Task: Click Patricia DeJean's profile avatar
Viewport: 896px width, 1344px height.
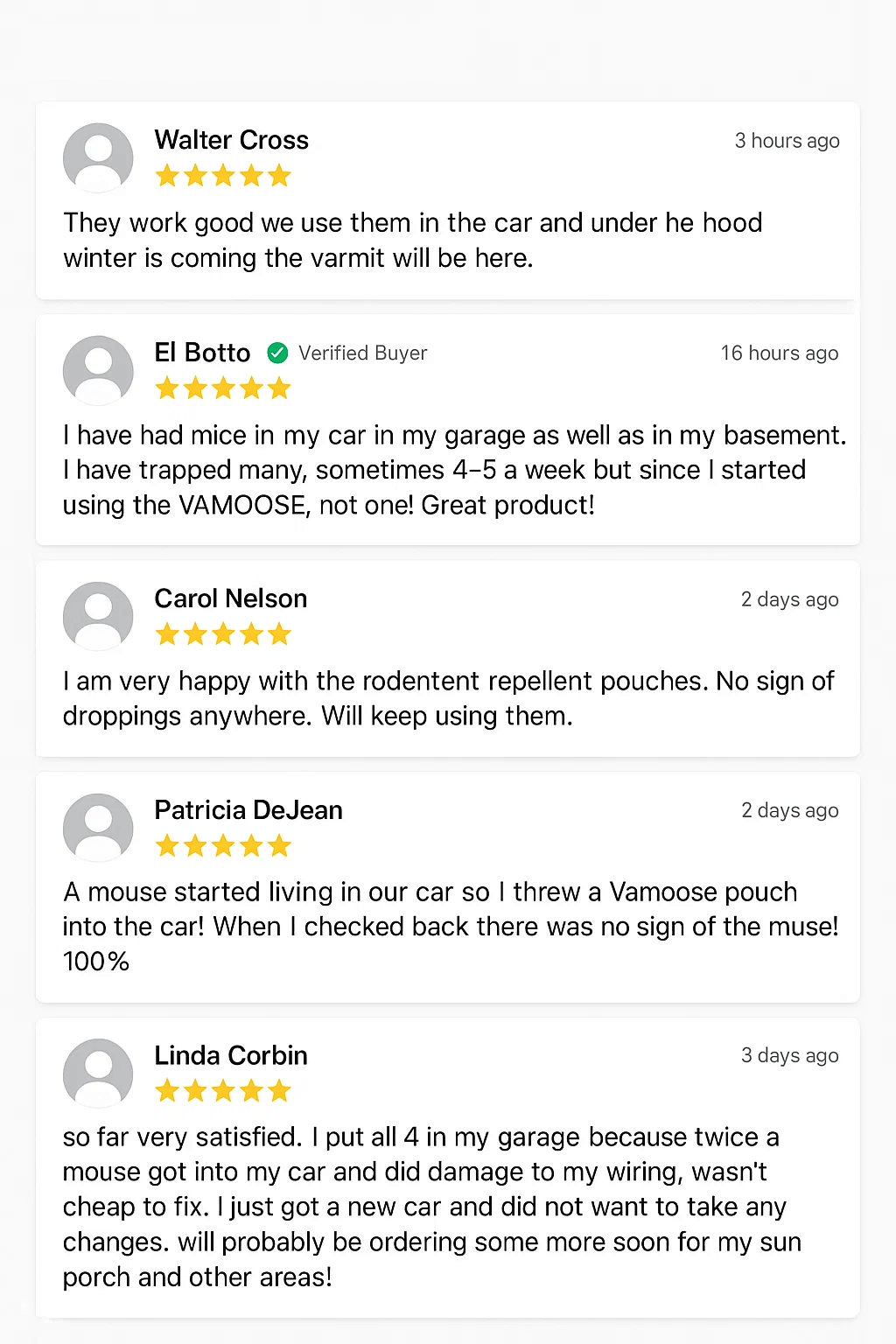Action: tap(98, 828)
